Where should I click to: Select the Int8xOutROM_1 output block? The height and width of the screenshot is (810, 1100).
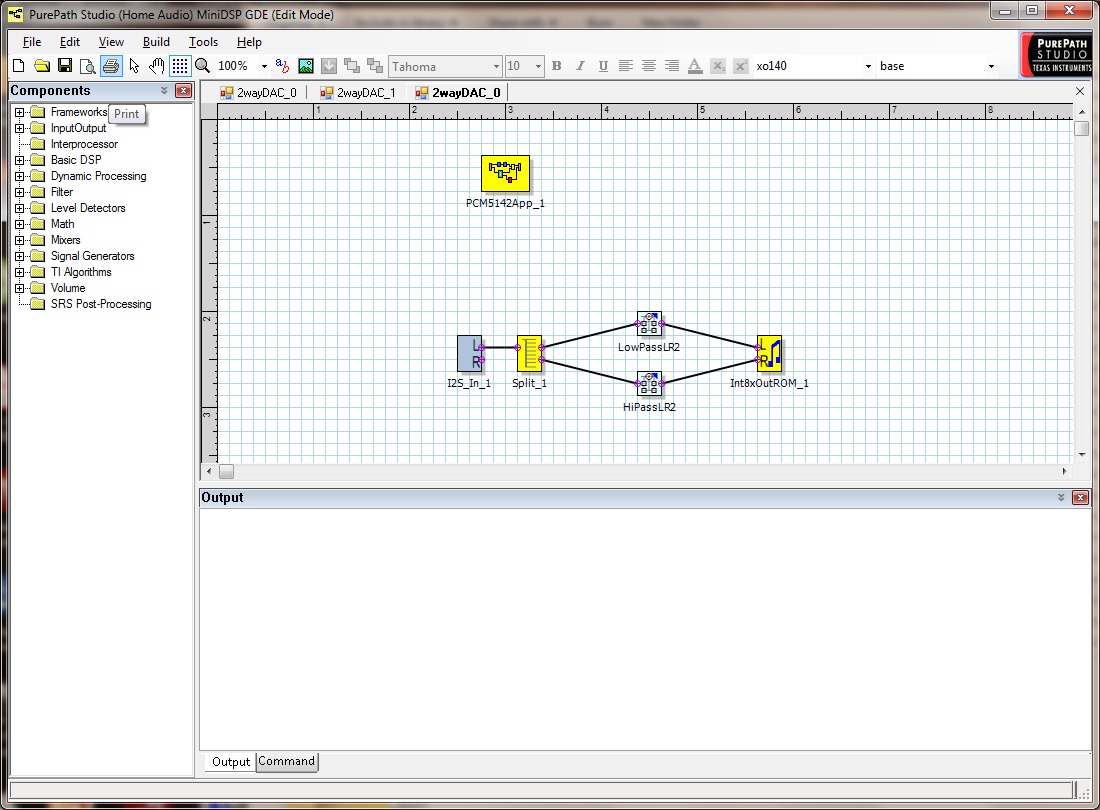(770, 353)
